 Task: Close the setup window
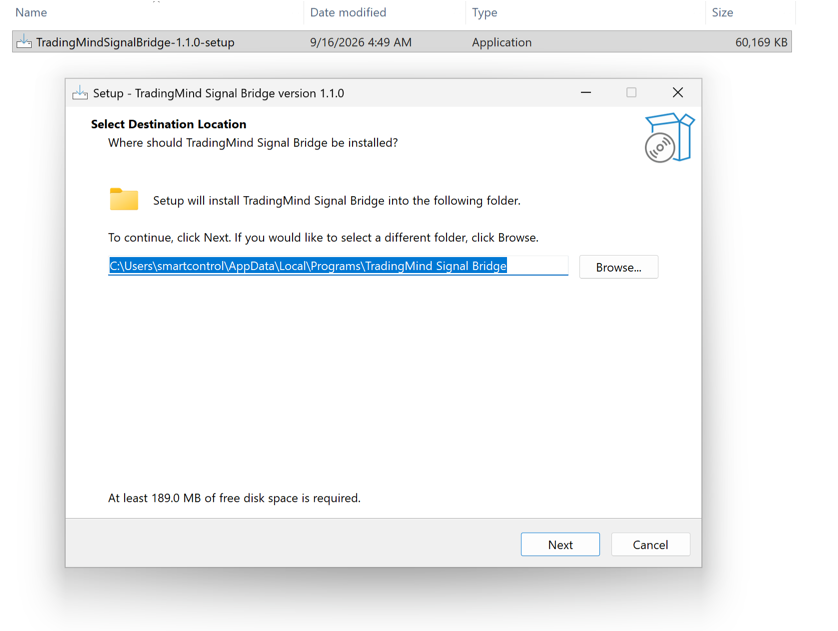[678, 92]
